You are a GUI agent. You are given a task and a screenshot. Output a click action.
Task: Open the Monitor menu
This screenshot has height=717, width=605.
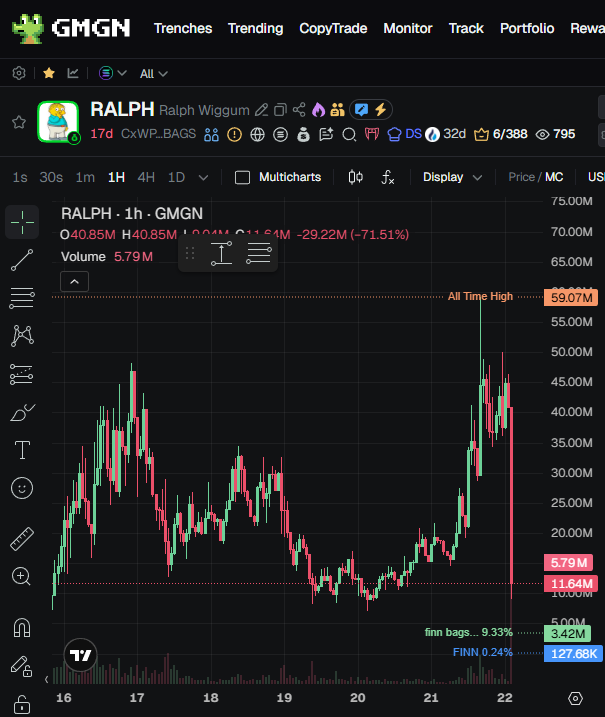407,28
